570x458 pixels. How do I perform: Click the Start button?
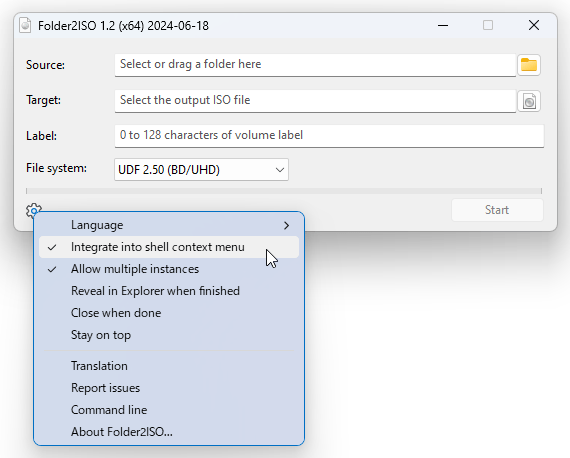click(497, 210)
